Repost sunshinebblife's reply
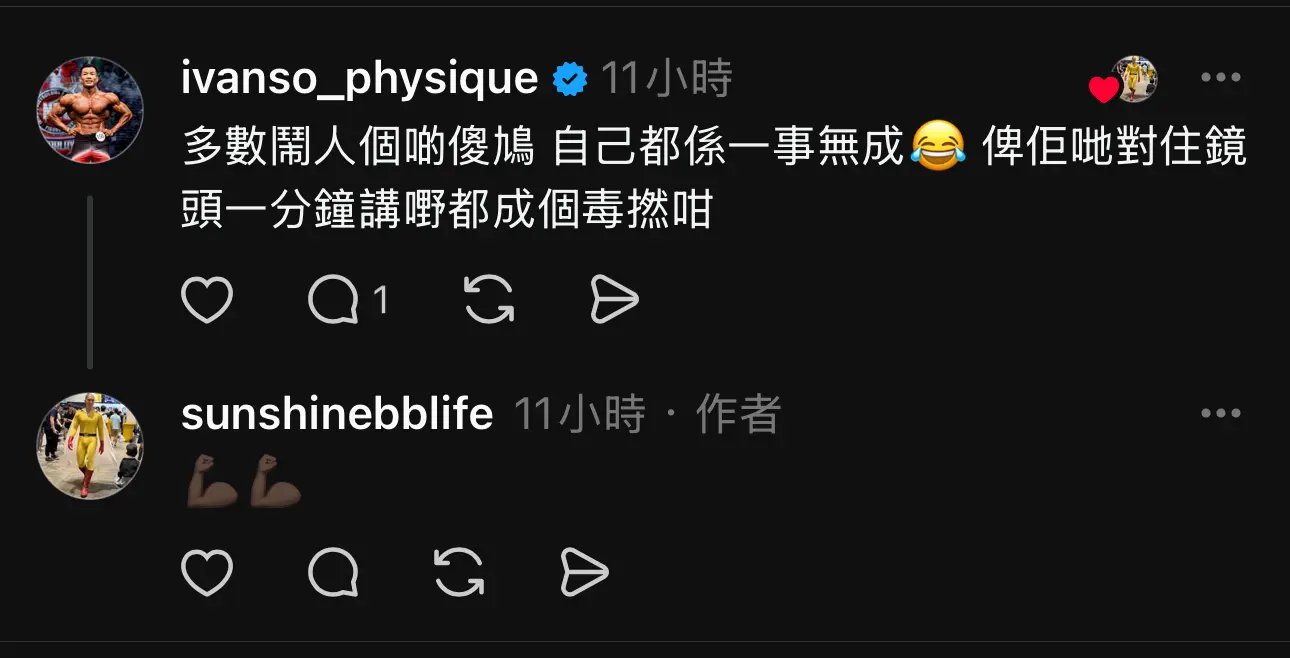This screenshot has height=658, width=1290. 459,573
